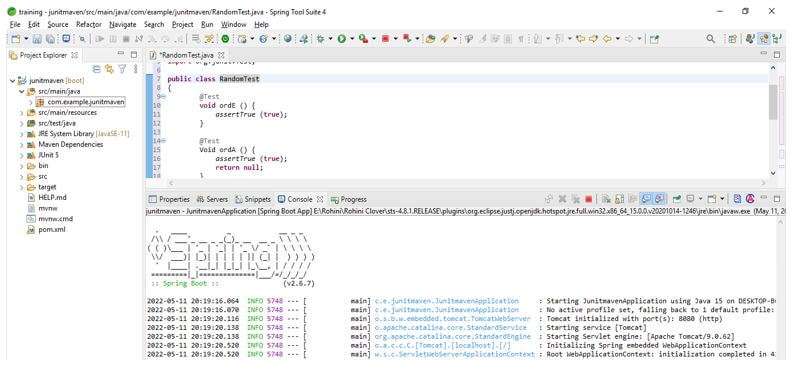Expand the src/test/java folder
The image size is (799, 376).
[x=22, y=124]
